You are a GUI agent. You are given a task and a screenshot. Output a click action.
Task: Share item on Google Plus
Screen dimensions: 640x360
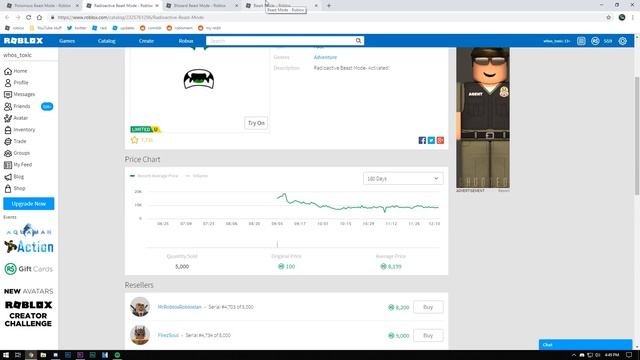[x=440, y=140]
